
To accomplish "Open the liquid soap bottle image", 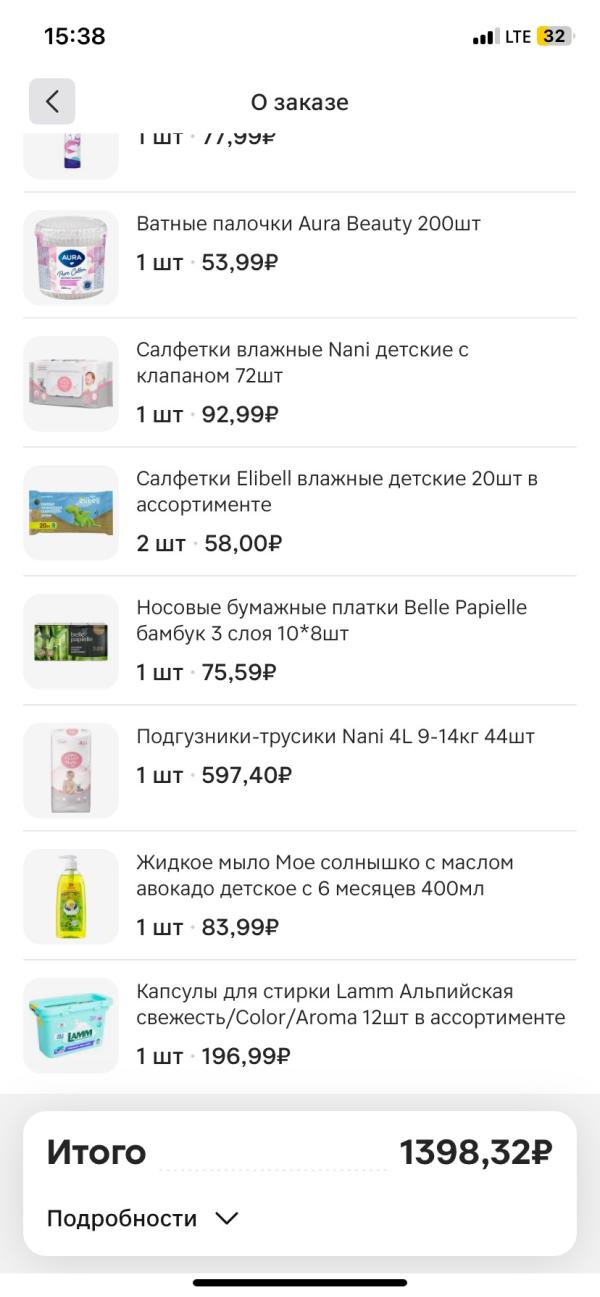I will 71,897.
